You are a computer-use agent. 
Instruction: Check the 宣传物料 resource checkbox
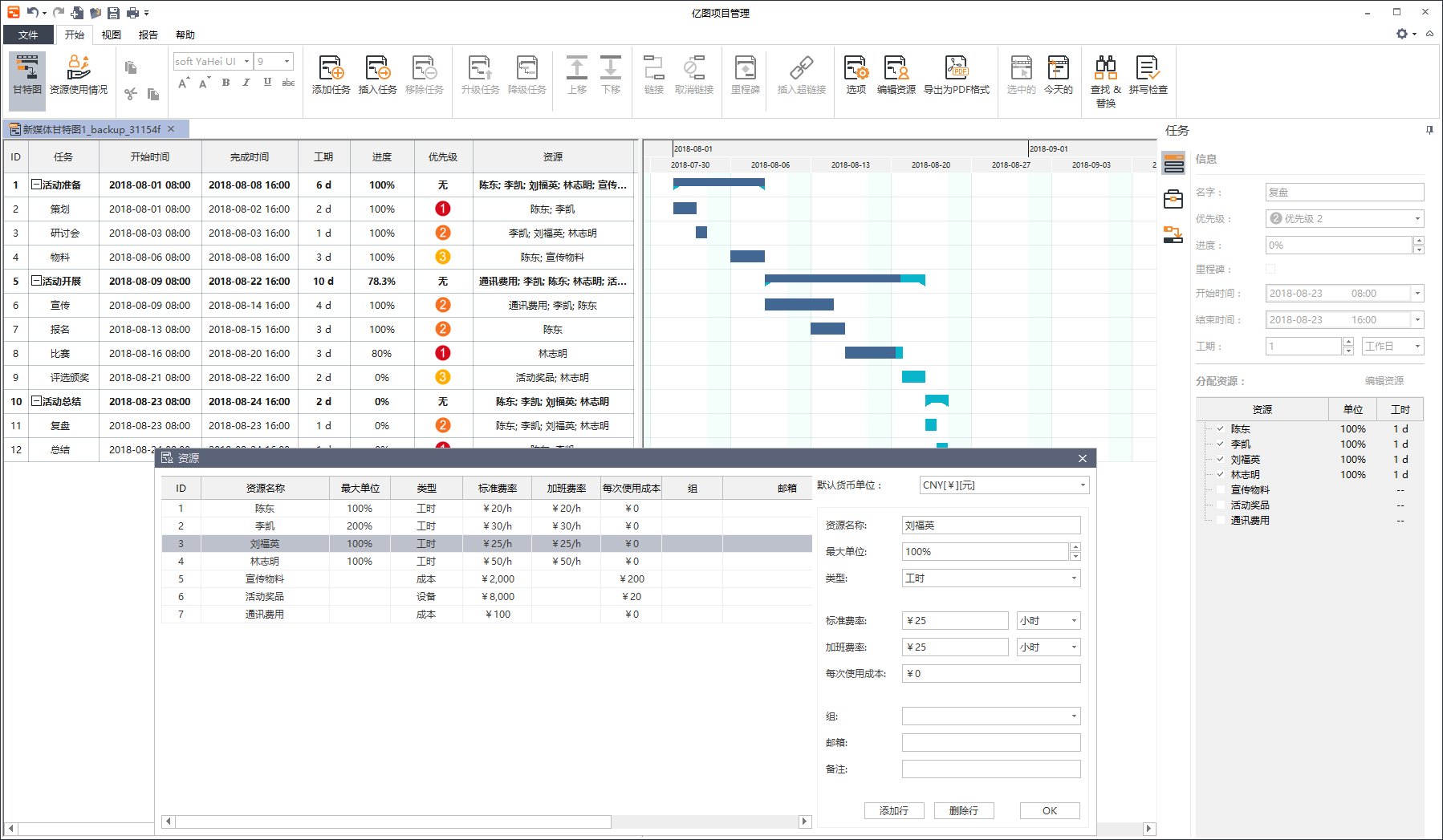(1220, 490)
